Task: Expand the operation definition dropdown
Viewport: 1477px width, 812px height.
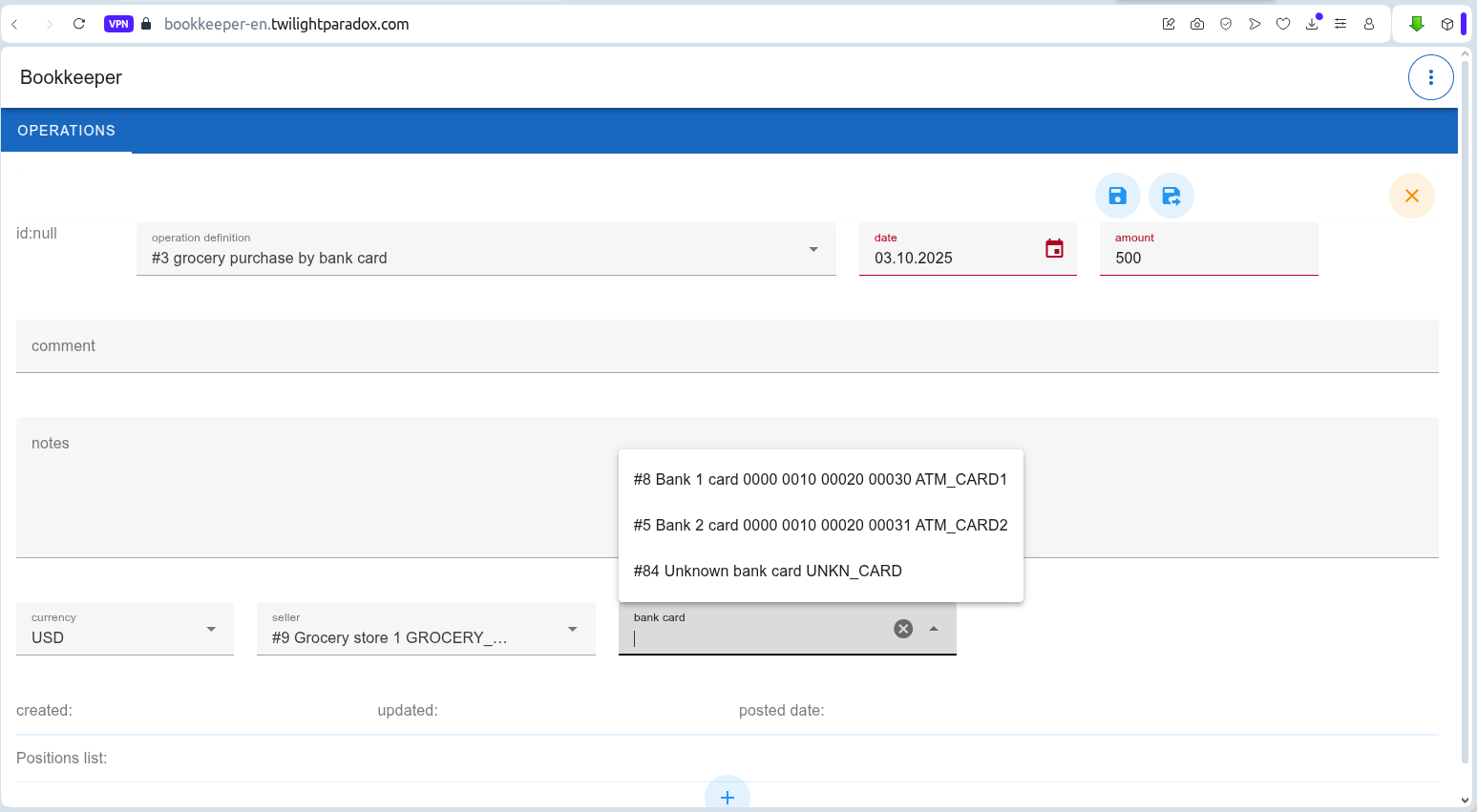Action: click(x=813, y=249)
